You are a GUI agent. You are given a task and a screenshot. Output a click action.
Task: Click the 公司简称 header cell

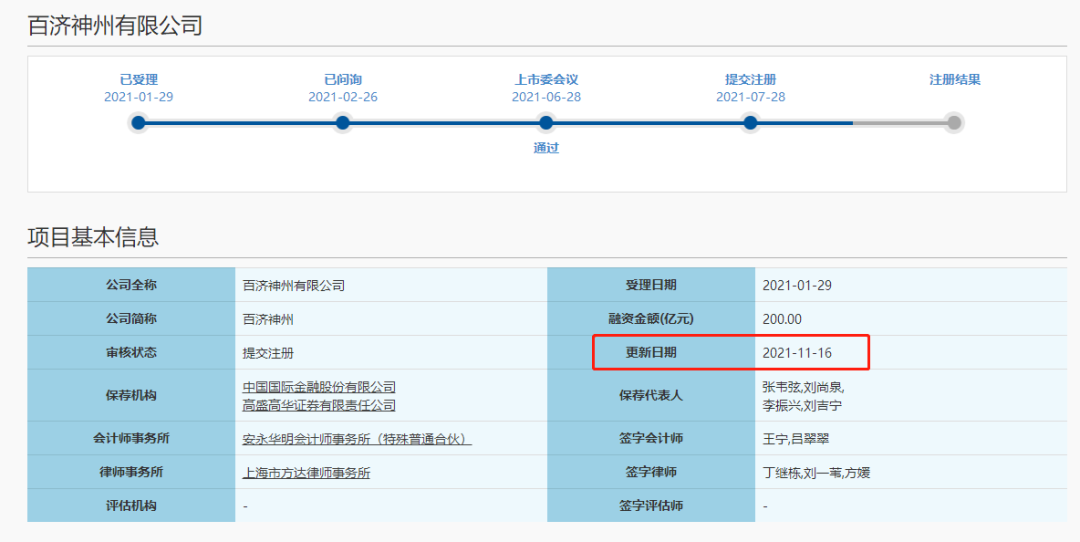(x=131, y=319)
